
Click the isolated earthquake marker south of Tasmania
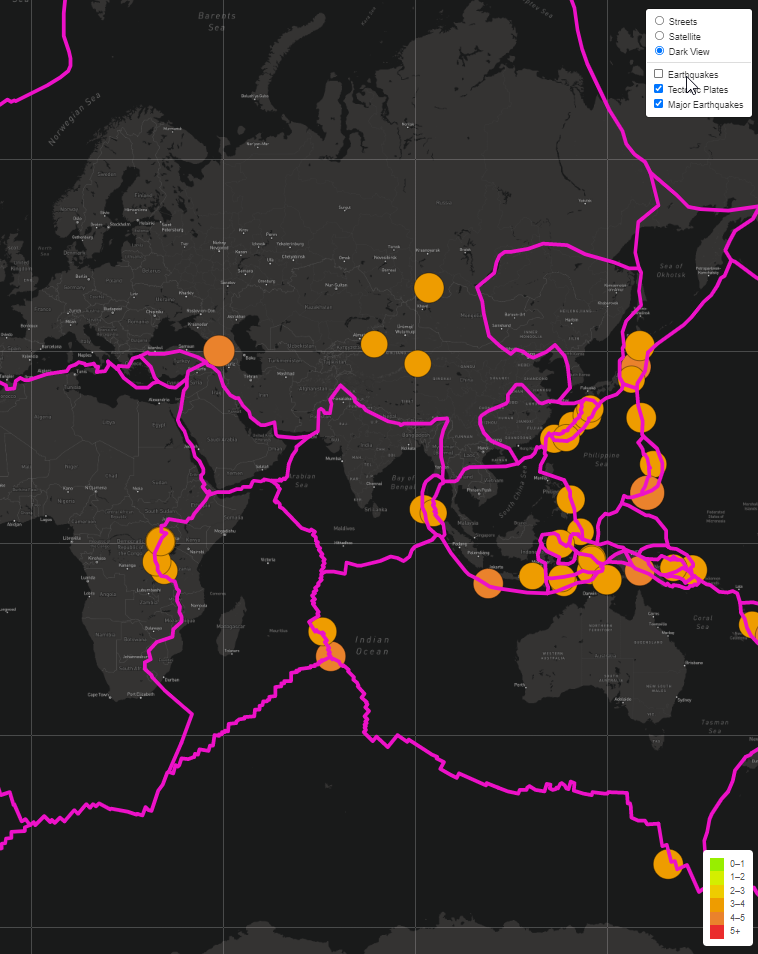click(x=668, y=863)
